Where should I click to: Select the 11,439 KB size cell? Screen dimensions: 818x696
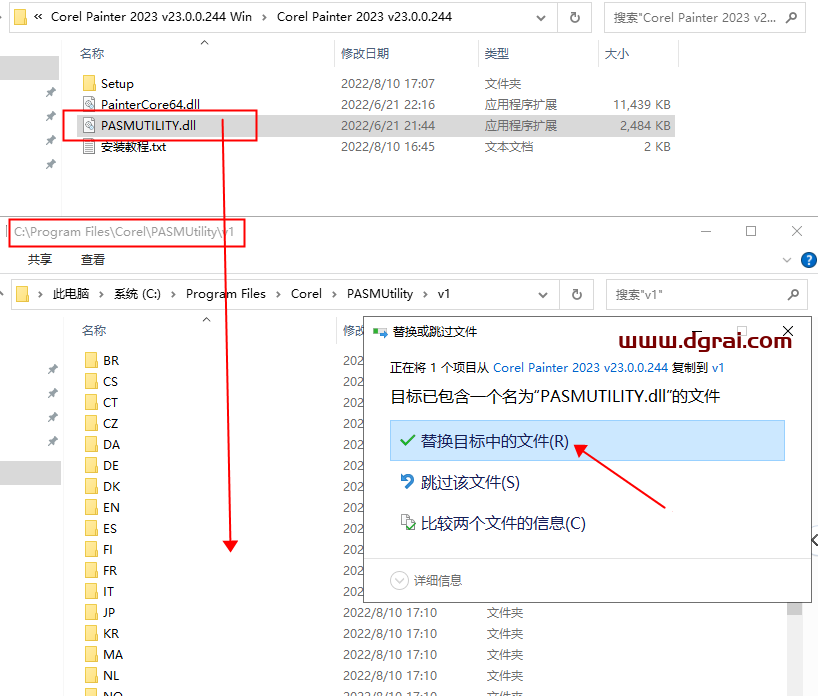(642, 104)
